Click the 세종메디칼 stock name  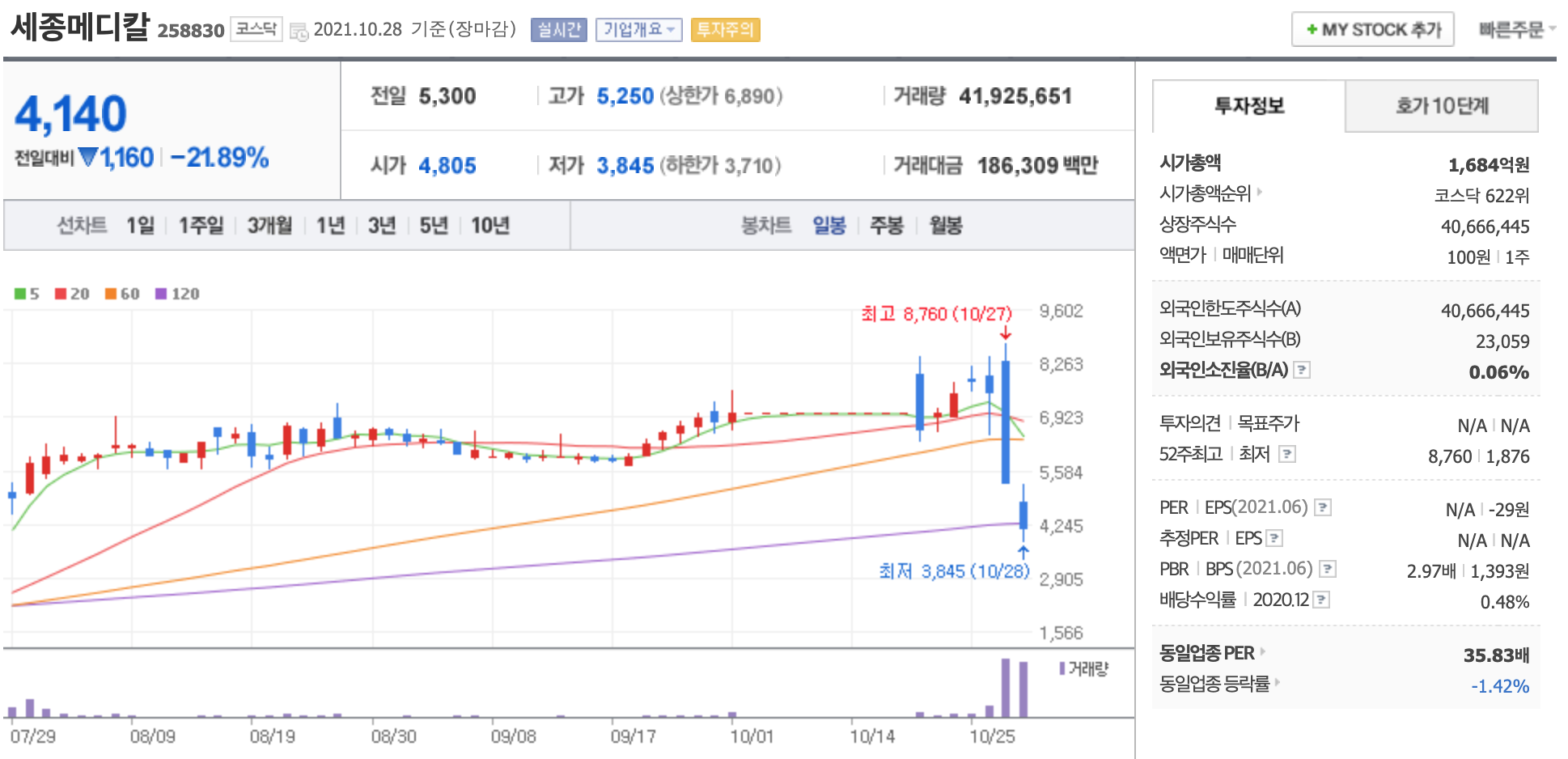pyautogui.click(x=80, y=26)
